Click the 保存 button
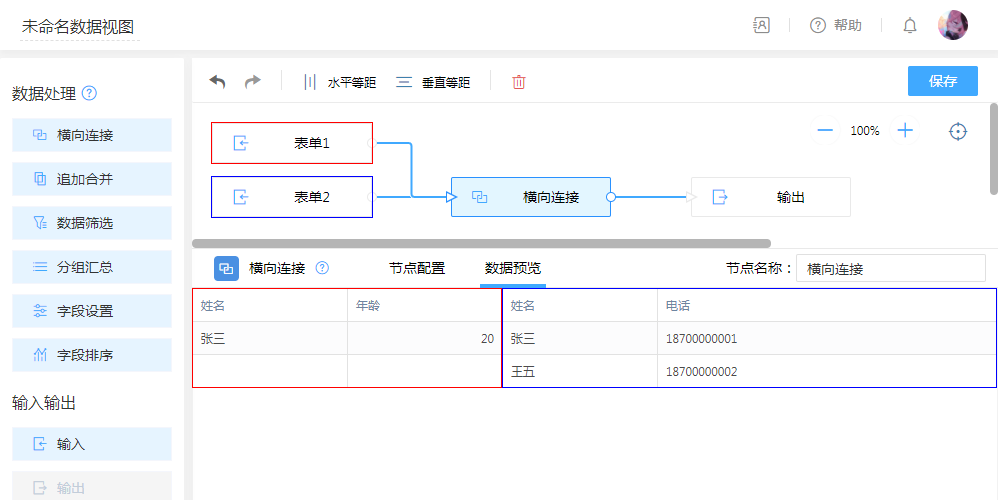Image resolution: width=998 pixels, height=500 pixels. click(x=942, y=82)
